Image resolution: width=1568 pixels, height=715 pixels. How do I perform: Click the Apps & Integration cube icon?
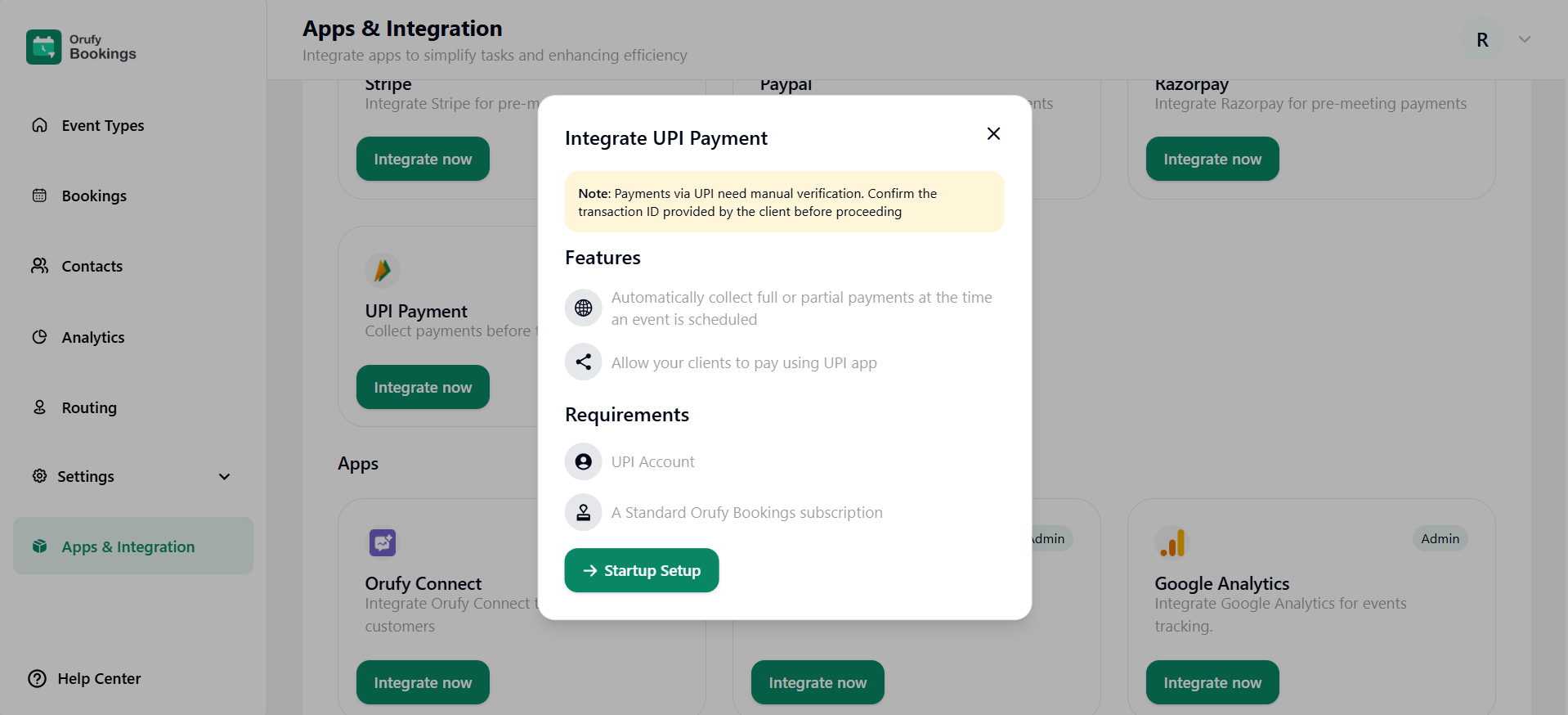[x=39, y=546]
